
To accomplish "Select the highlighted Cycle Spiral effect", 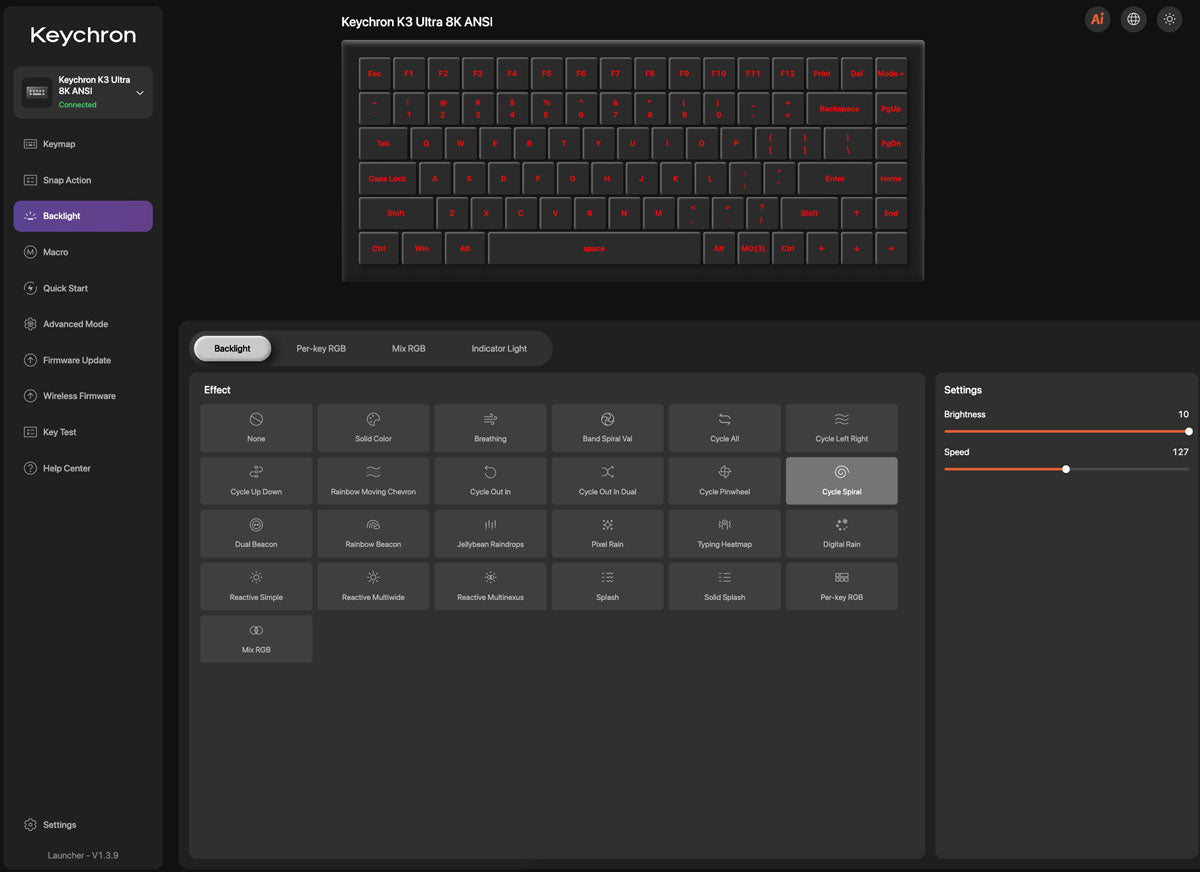I will point(841,481).
